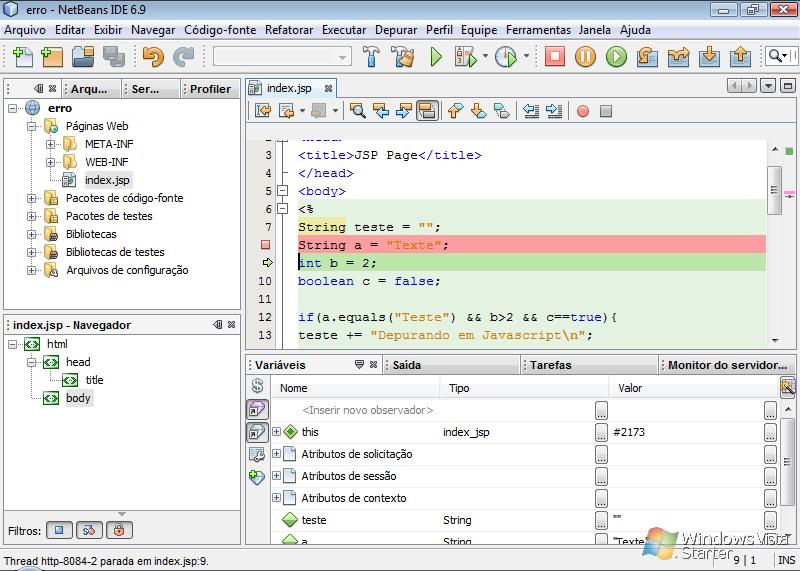The image size is (800, 571).
Task: Open the configuration combo box in toolbar
Action: [282, 56]
